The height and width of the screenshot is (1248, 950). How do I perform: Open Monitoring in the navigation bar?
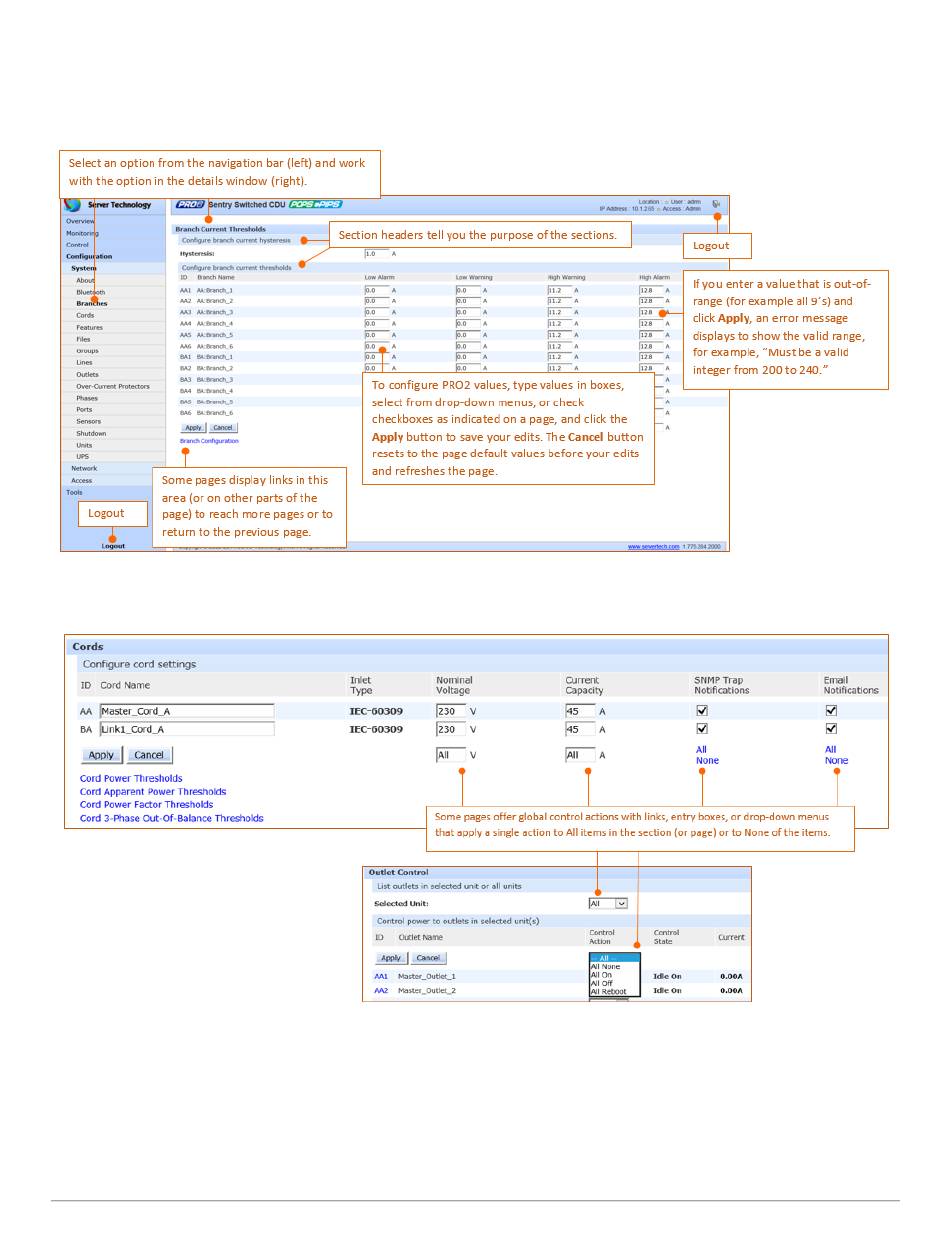(x=82, y=233)
